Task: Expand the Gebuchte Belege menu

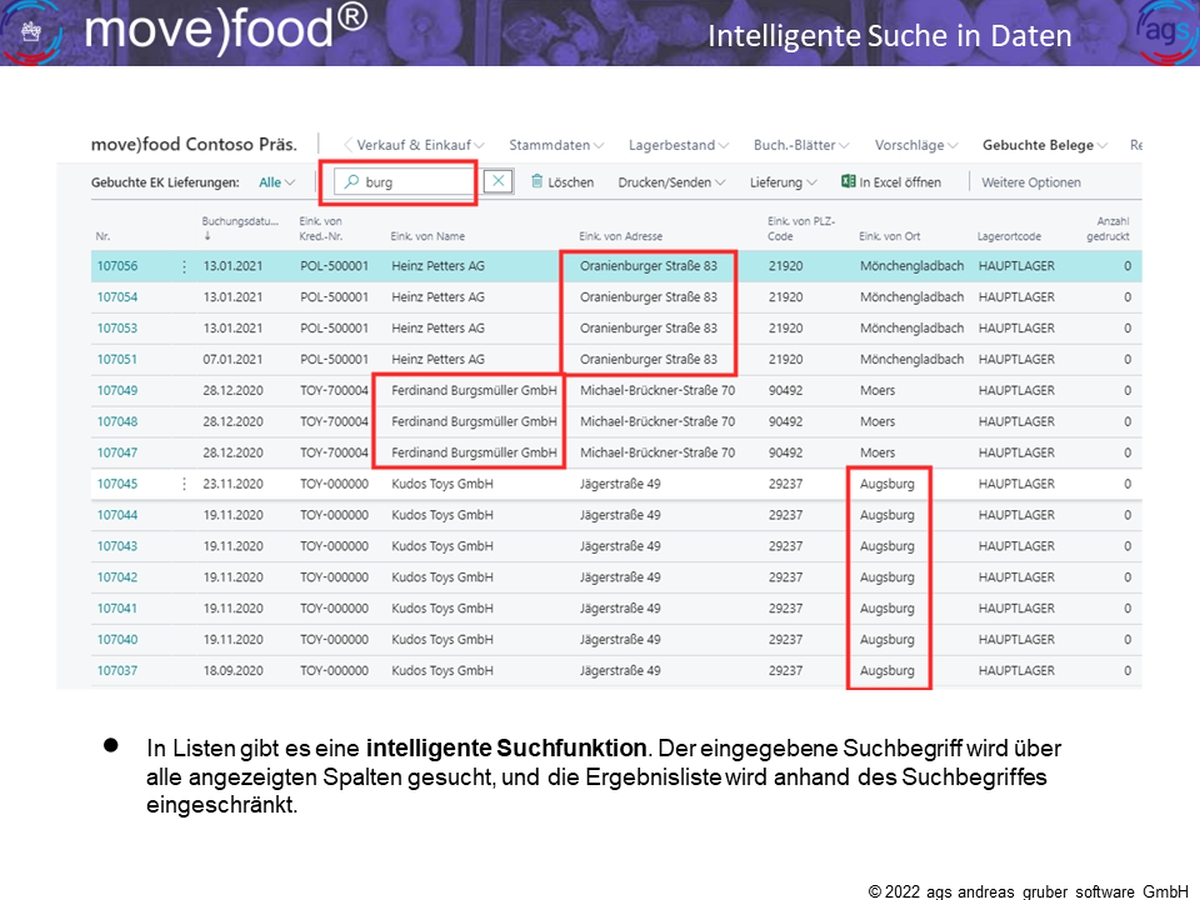Action: coord(1045,145)
